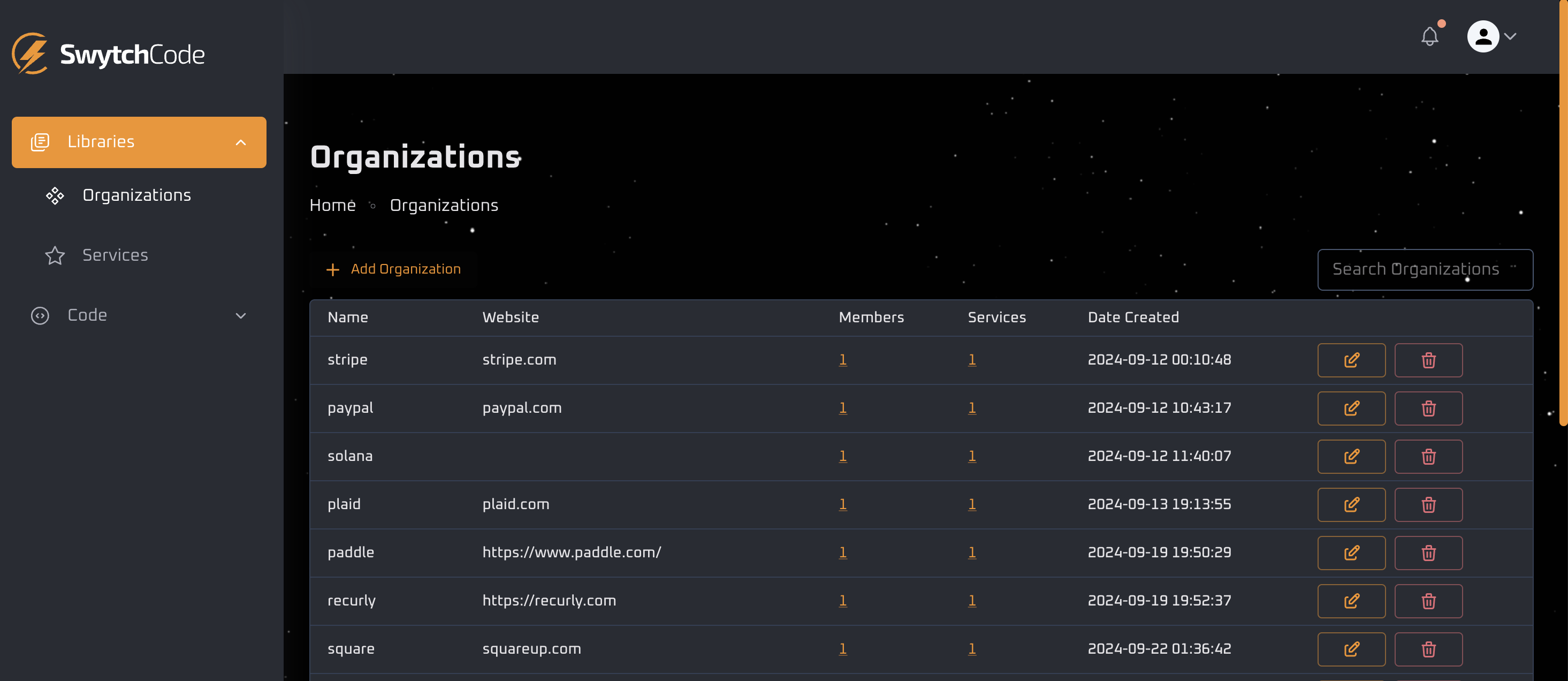Open Services in the sidebar

point(115,255)
